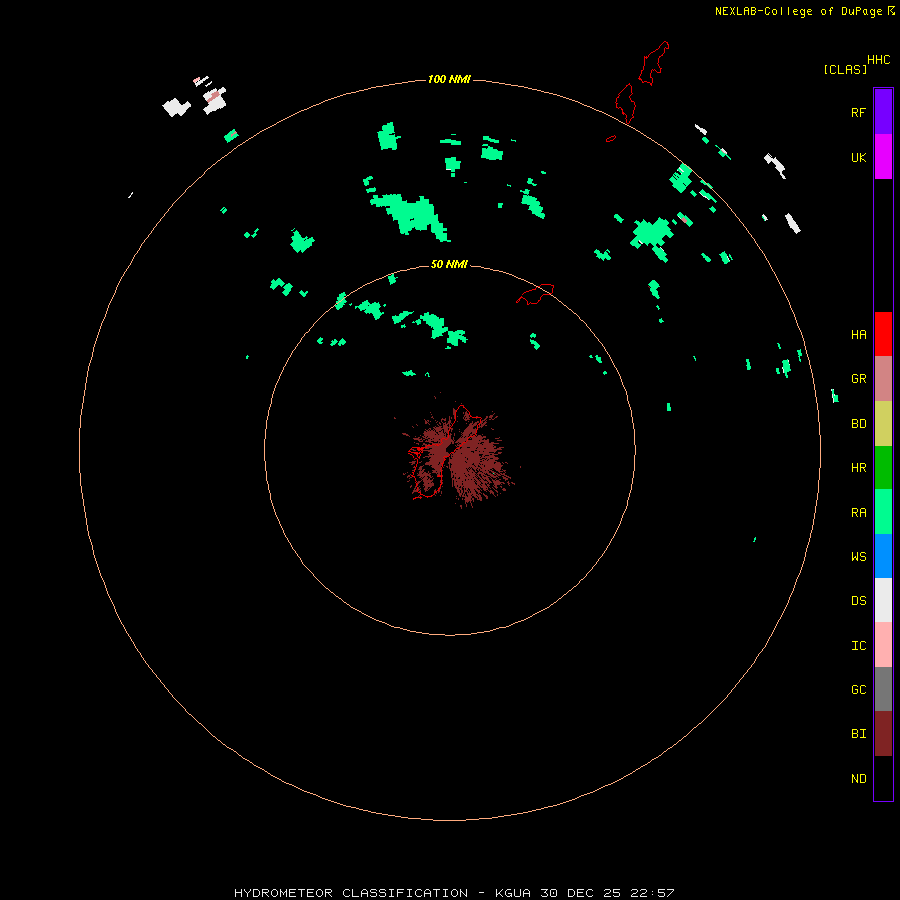
Task: Click the BD legend label
Action: (858, 424)
